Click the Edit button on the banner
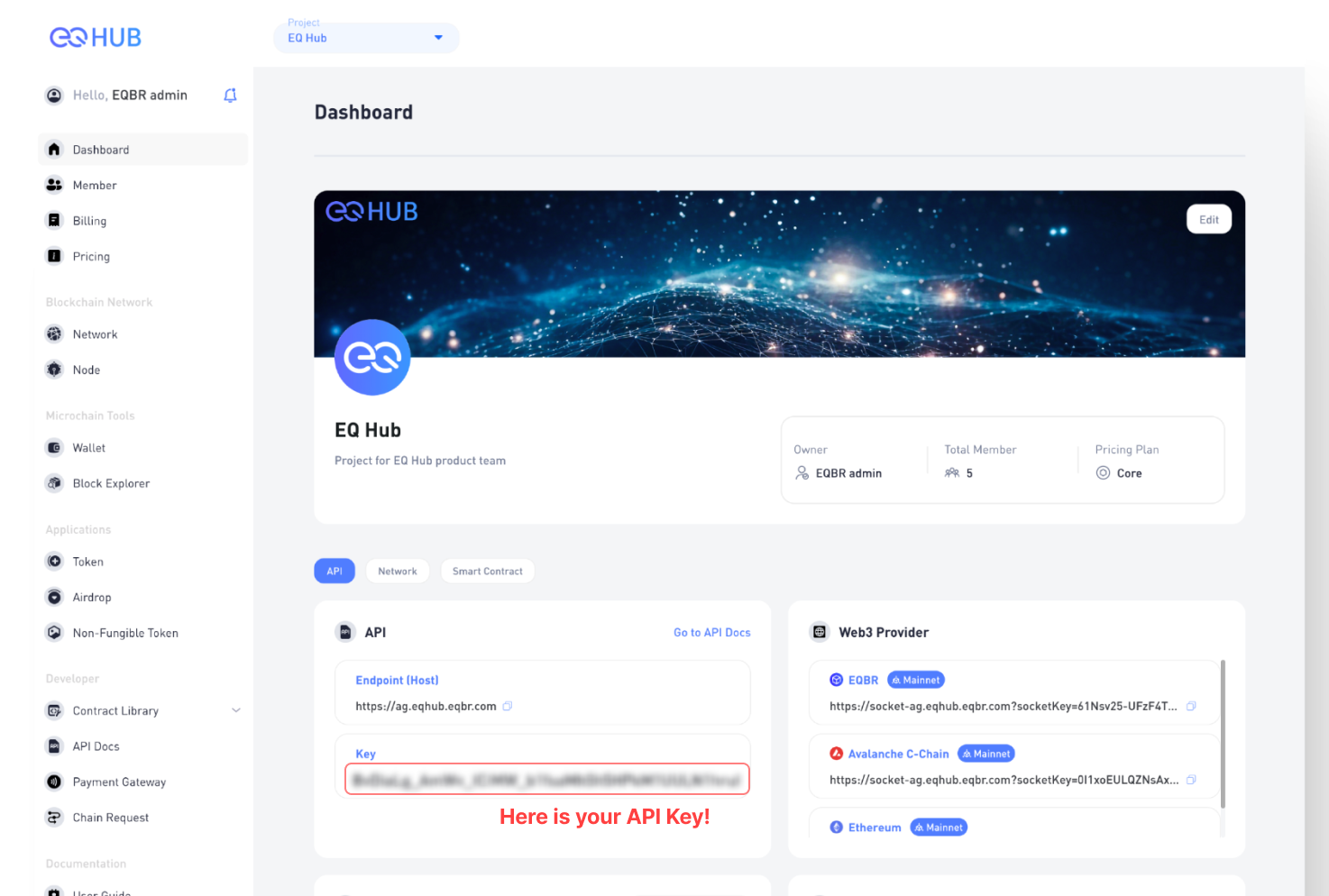The height and width of the screenshot is (896, 1329). click(x=1209, y=220)
